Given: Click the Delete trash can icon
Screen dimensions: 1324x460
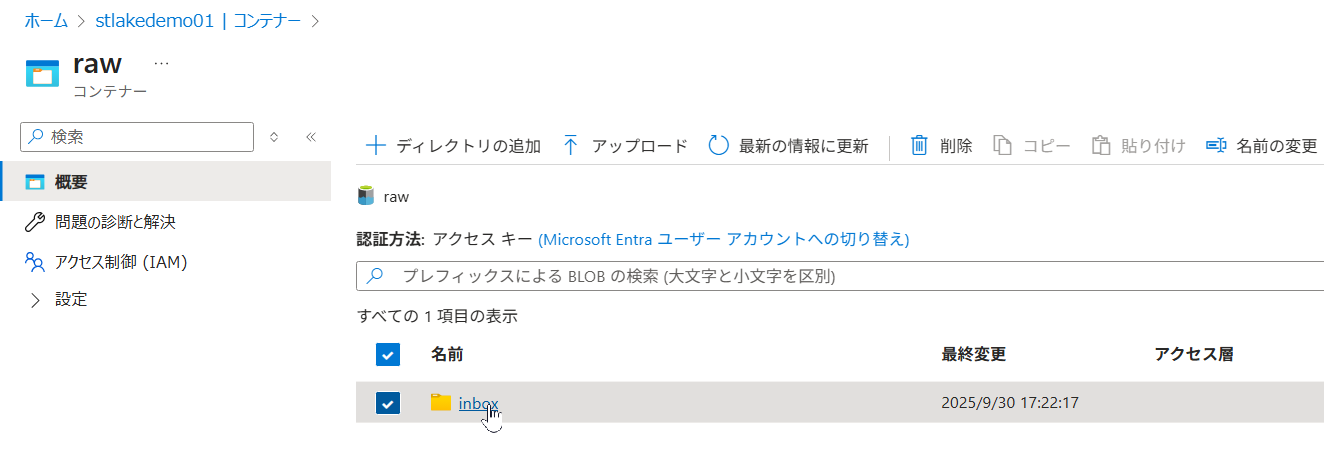Looking at the screenshot, I should 919,146.
